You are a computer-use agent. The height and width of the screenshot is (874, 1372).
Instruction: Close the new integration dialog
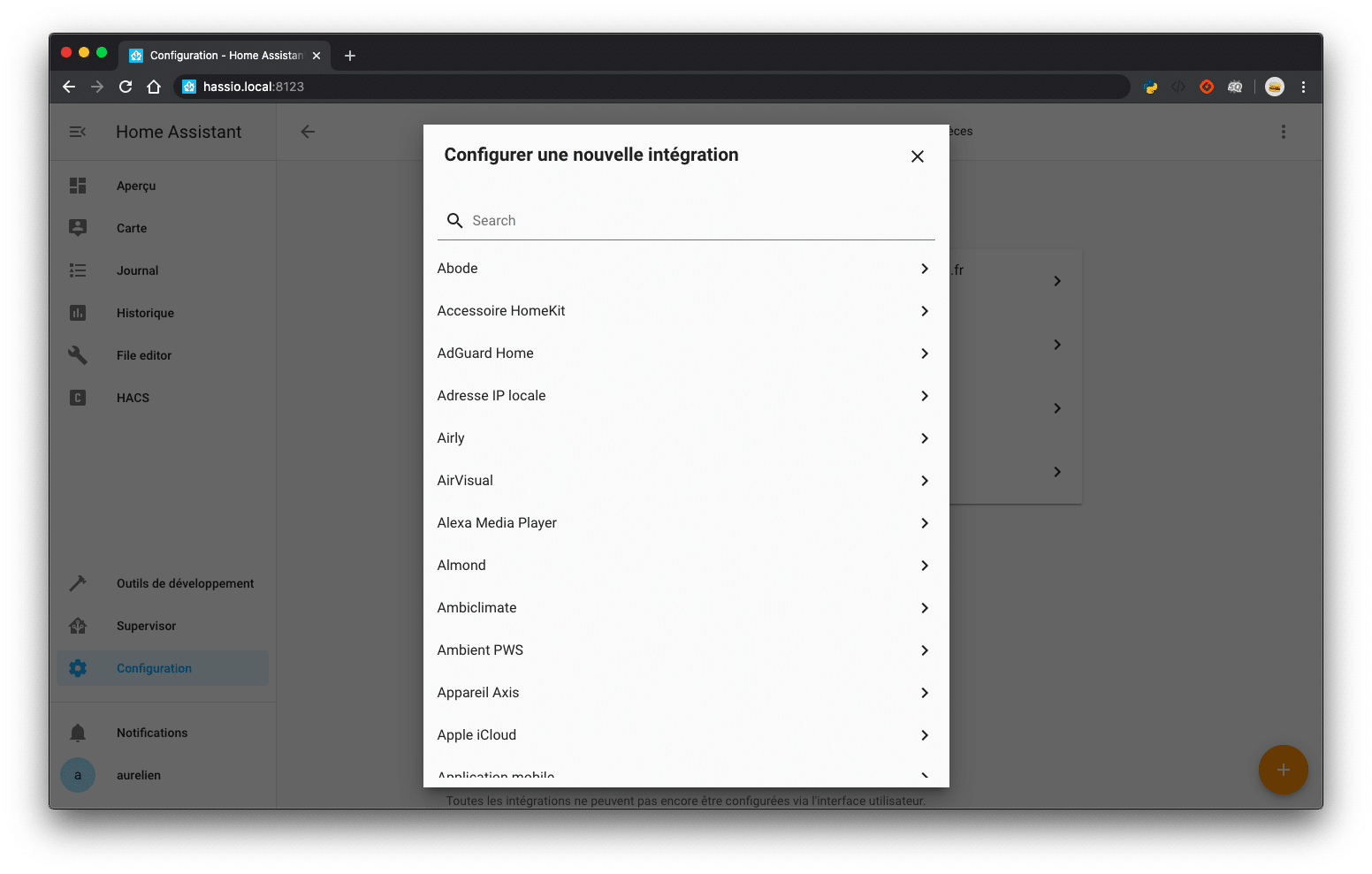tap(918, 156)
